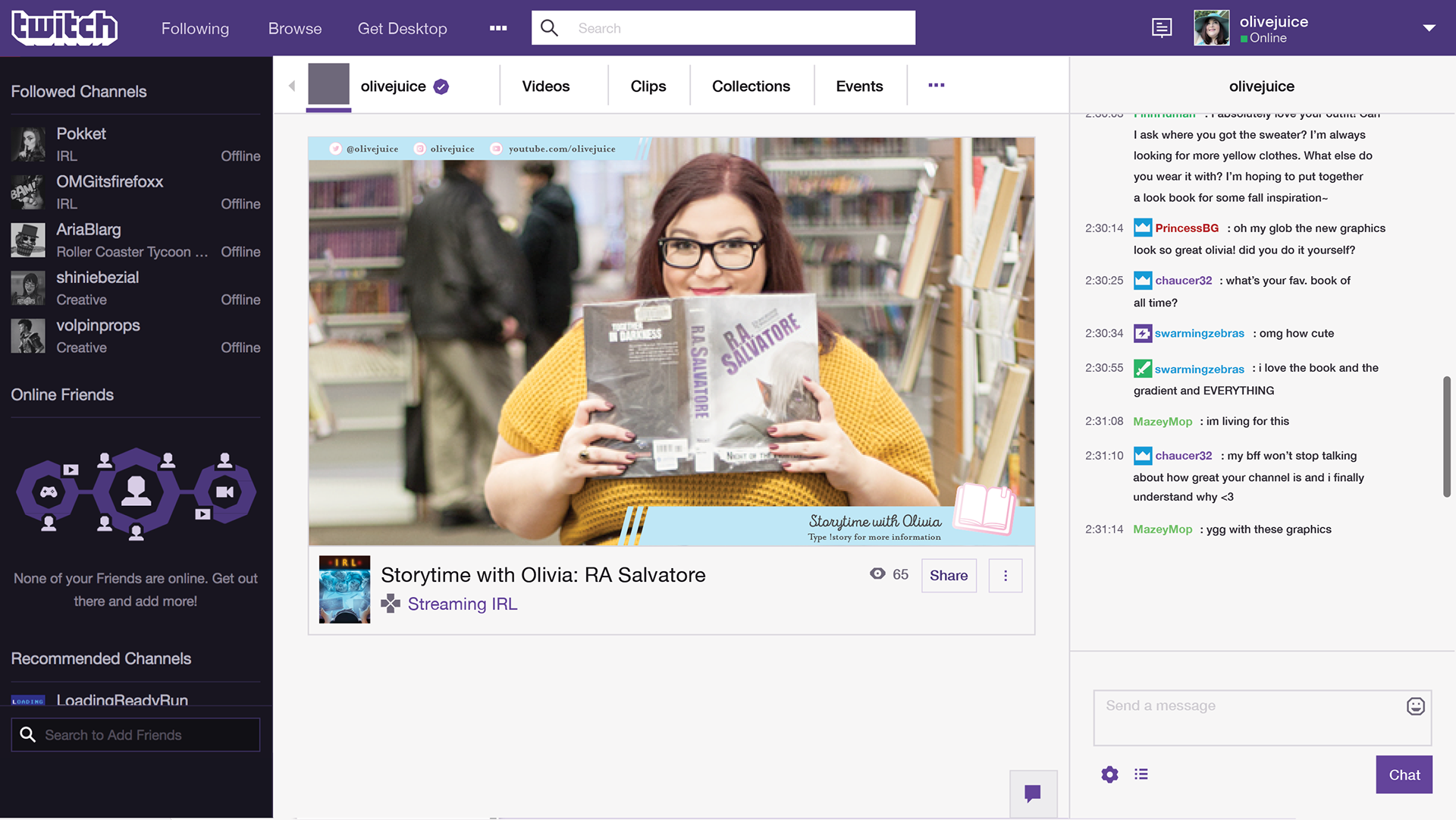Open Get Desktop link
This screenshot has height=820, width=1456.
tap(403, 28)
